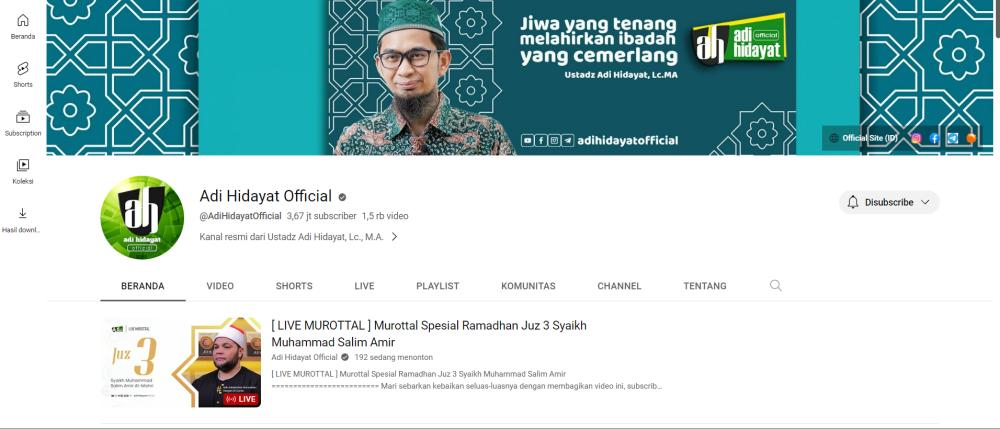The height and width of the screenshot is (429, 1000).
Task: Switch to the VIDEO tab
Action: (220, 286)
